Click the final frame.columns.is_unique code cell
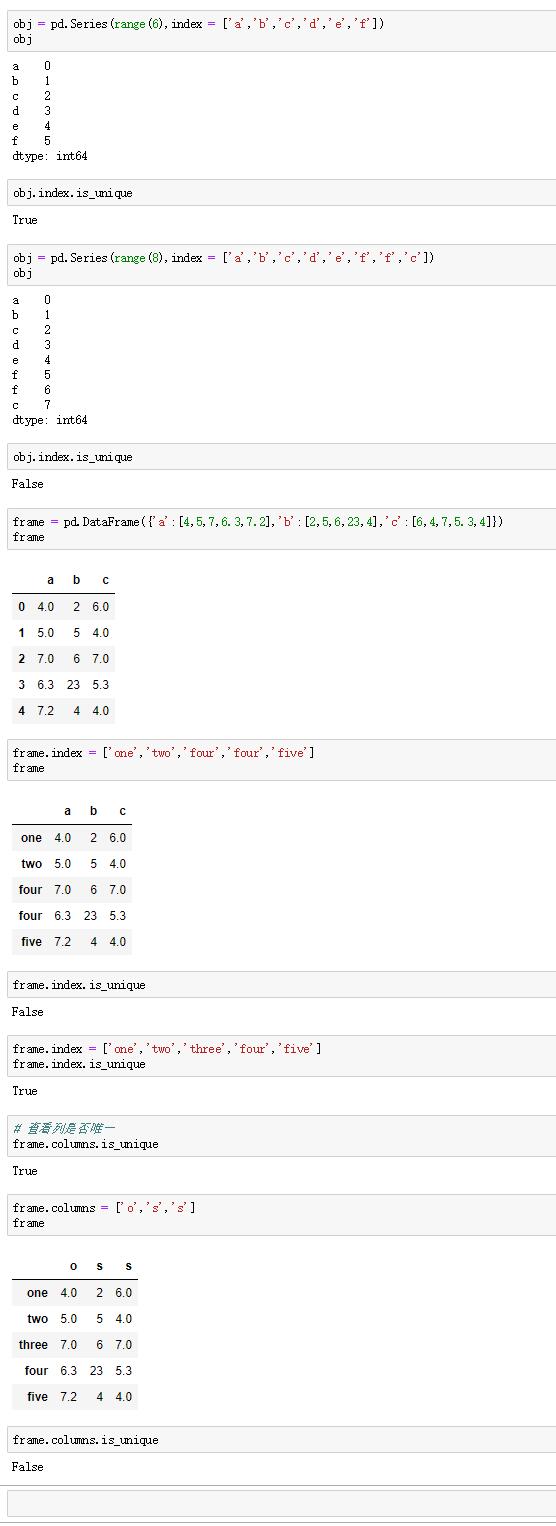This screenshot has height=1526, width=556. (x=282, y=1440)
